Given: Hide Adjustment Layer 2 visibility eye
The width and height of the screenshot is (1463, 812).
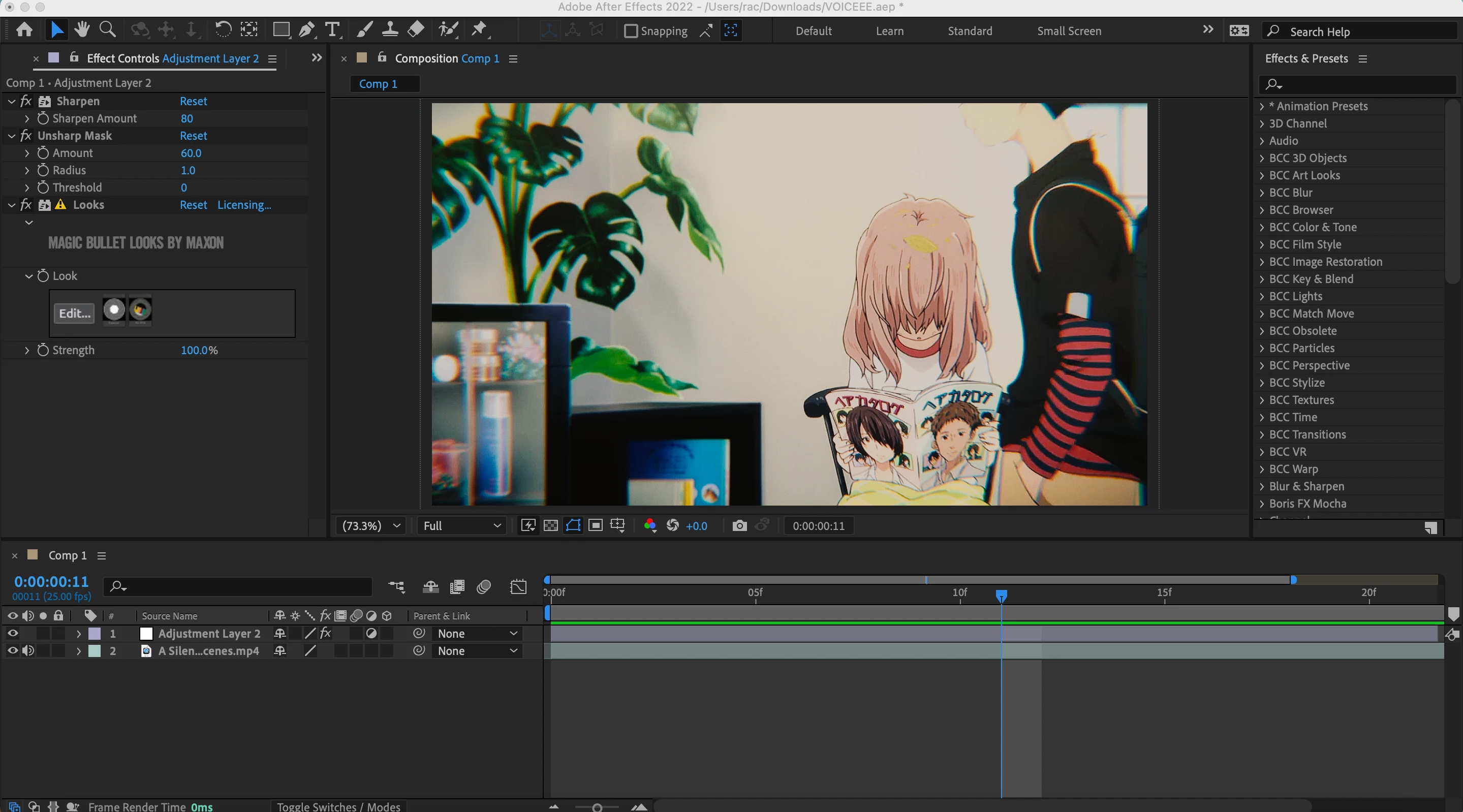Looking at the screenshot, I should pyautogui.click(x=13, y=634).
